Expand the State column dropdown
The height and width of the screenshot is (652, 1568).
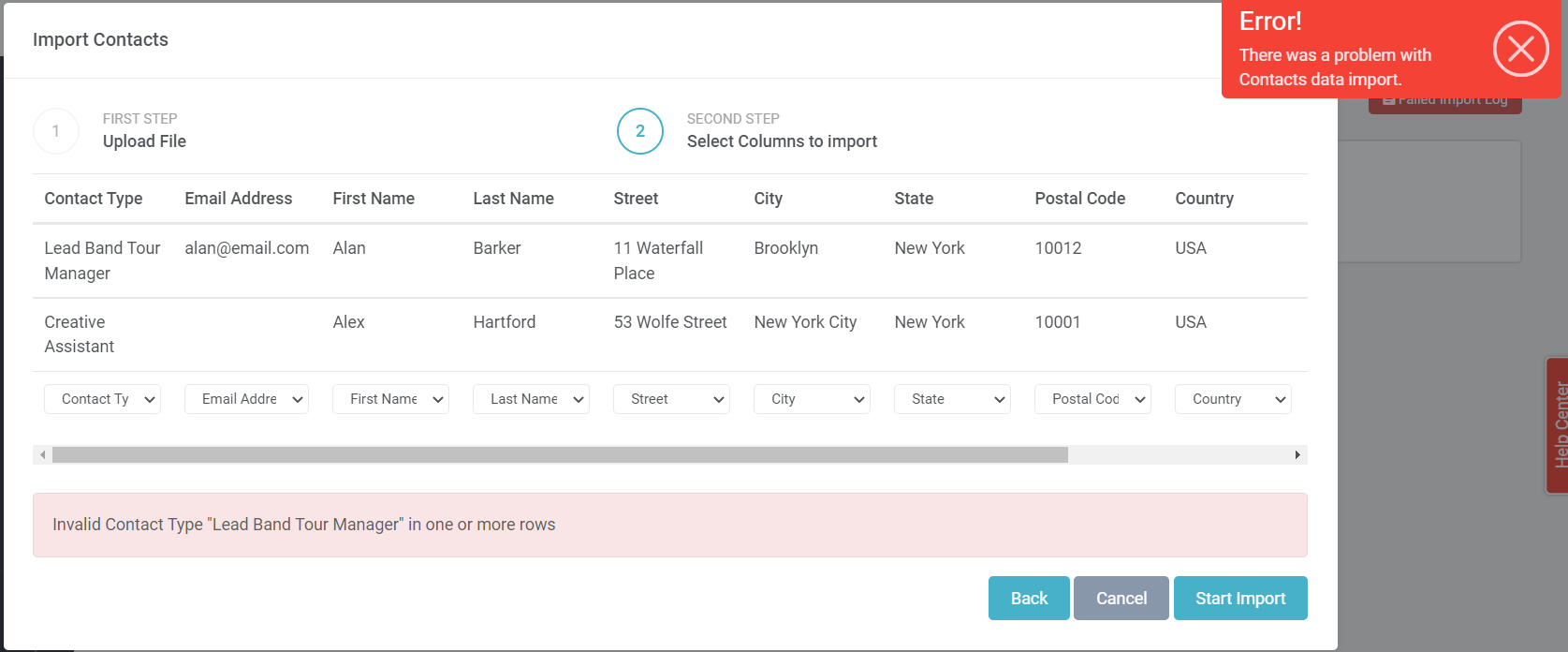[952, 399]
